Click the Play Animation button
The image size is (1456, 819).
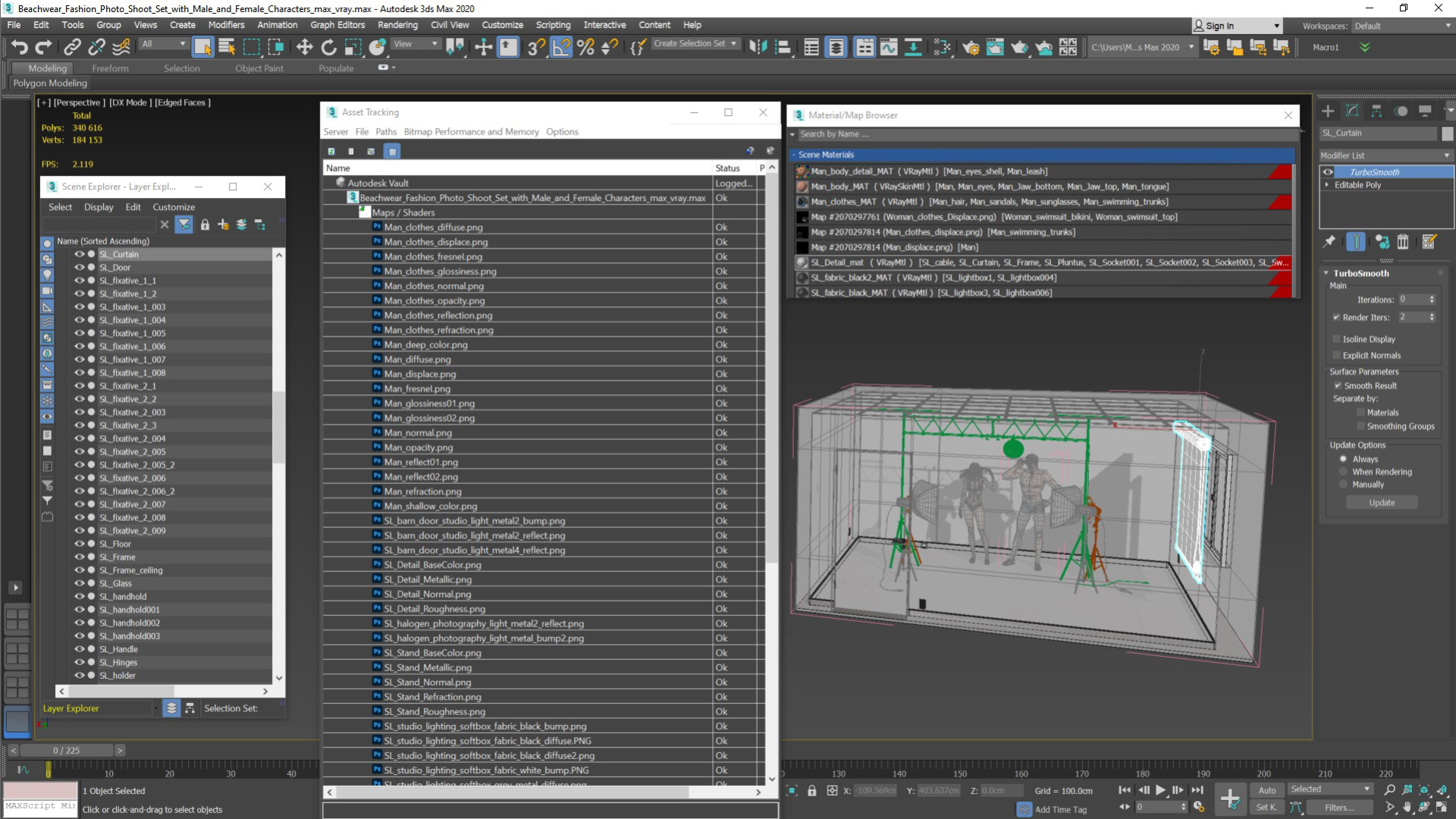point(1160,790)
